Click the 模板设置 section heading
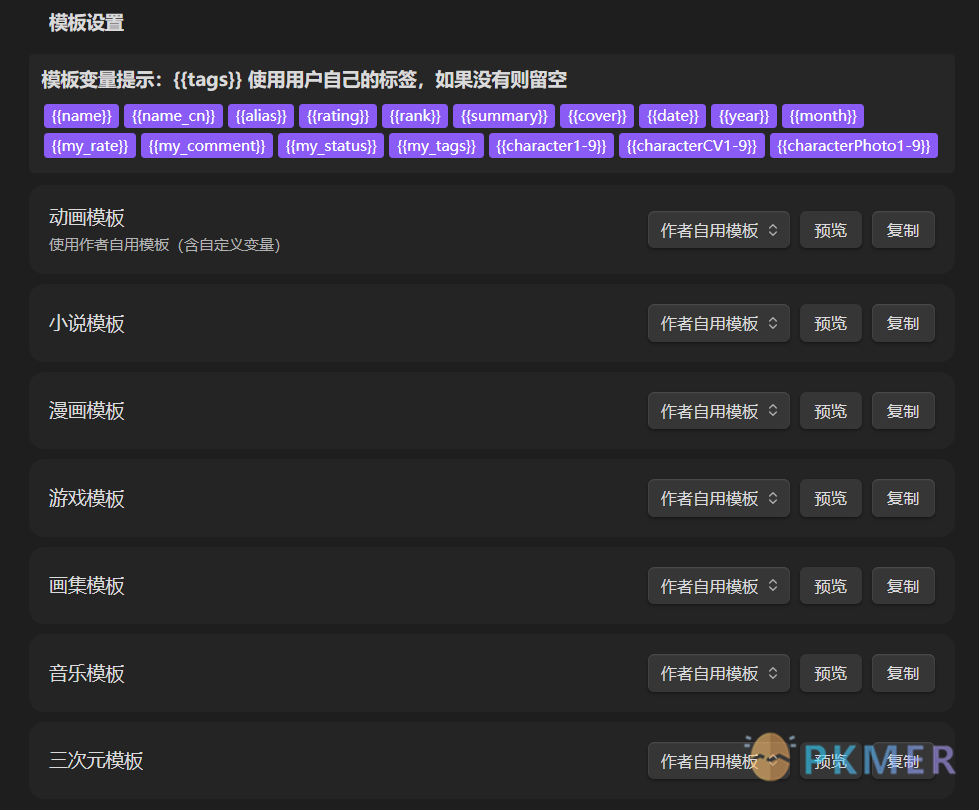Screen dimensions: 979x810 [86, 22]
